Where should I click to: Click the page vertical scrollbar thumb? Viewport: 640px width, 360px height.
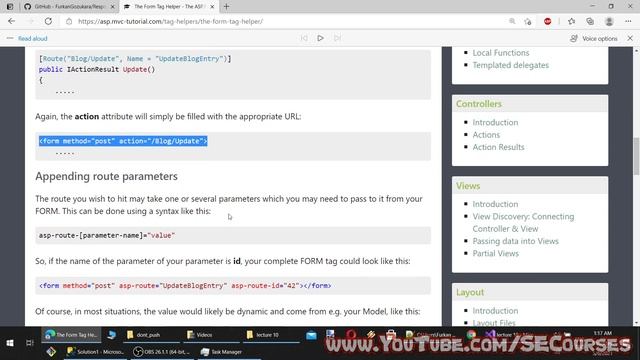click(636, 157)
